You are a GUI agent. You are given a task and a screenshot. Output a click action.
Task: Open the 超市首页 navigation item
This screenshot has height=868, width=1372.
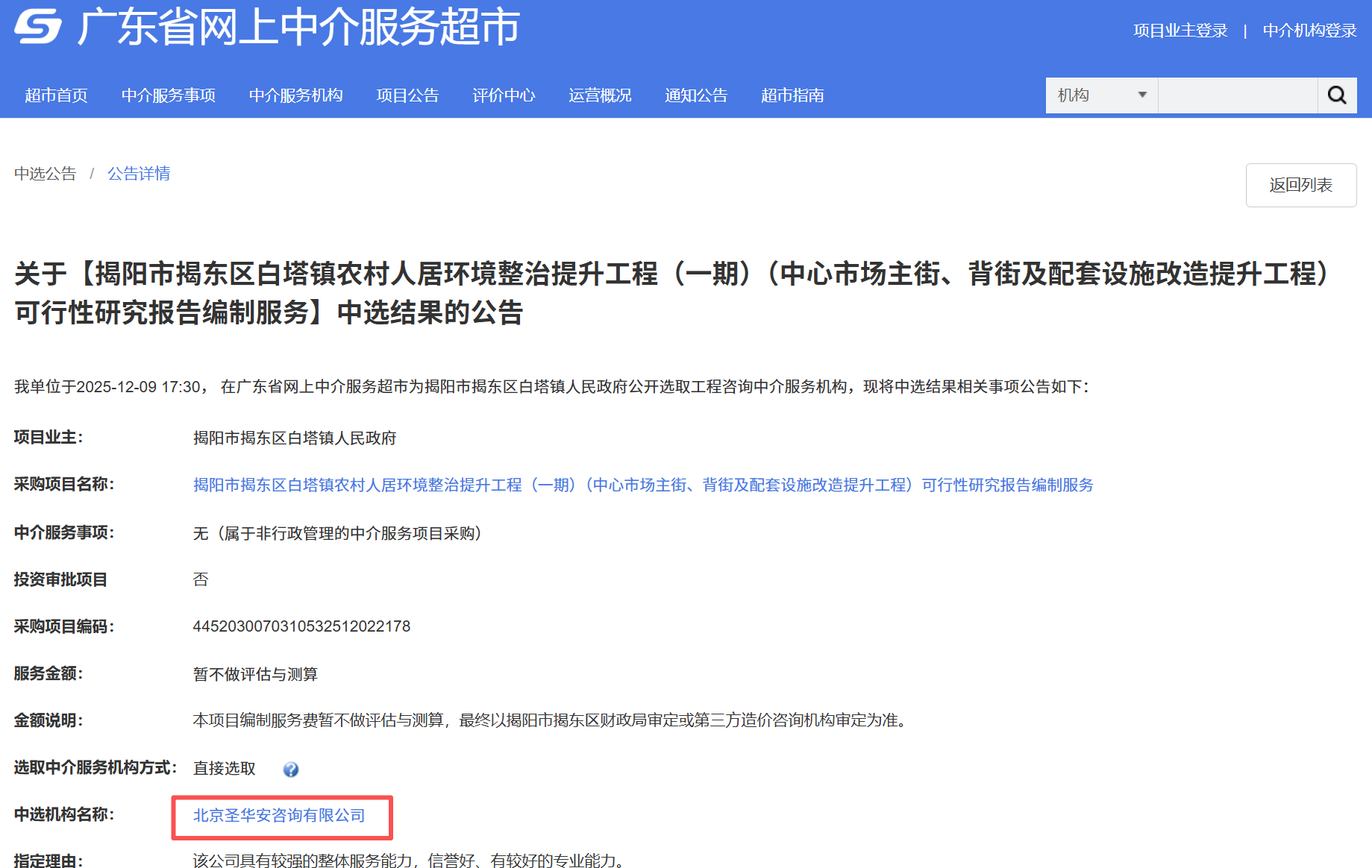click(57, 95)
